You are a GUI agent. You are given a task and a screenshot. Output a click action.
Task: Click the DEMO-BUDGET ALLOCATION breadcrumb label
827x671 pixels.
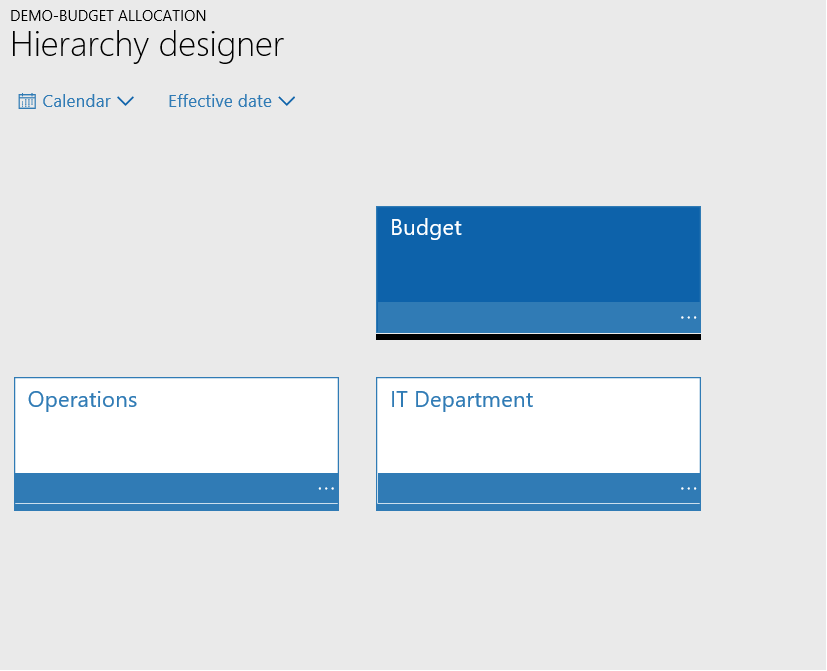click(x=108, y=15)
